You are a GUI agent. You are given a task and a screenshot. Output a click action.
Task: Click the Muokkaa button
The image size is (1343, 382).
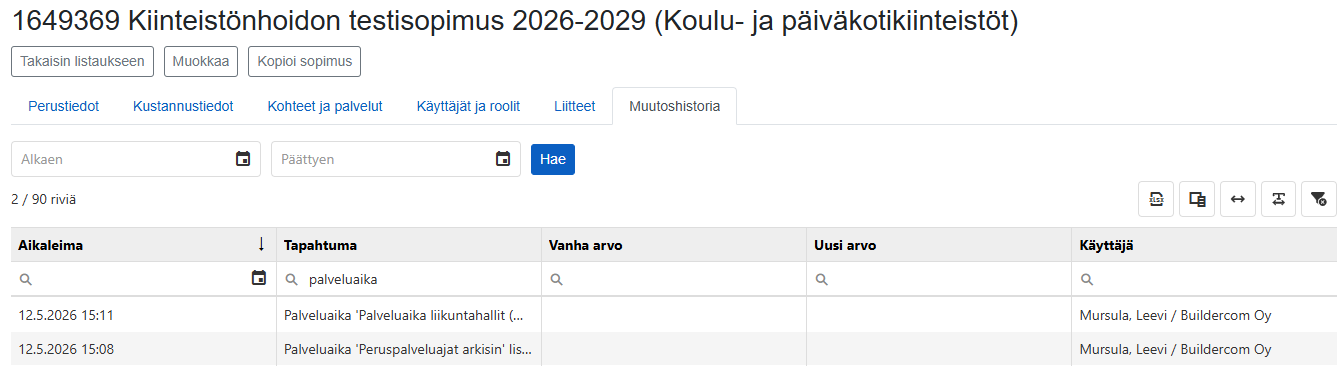(x=201, y=61)
